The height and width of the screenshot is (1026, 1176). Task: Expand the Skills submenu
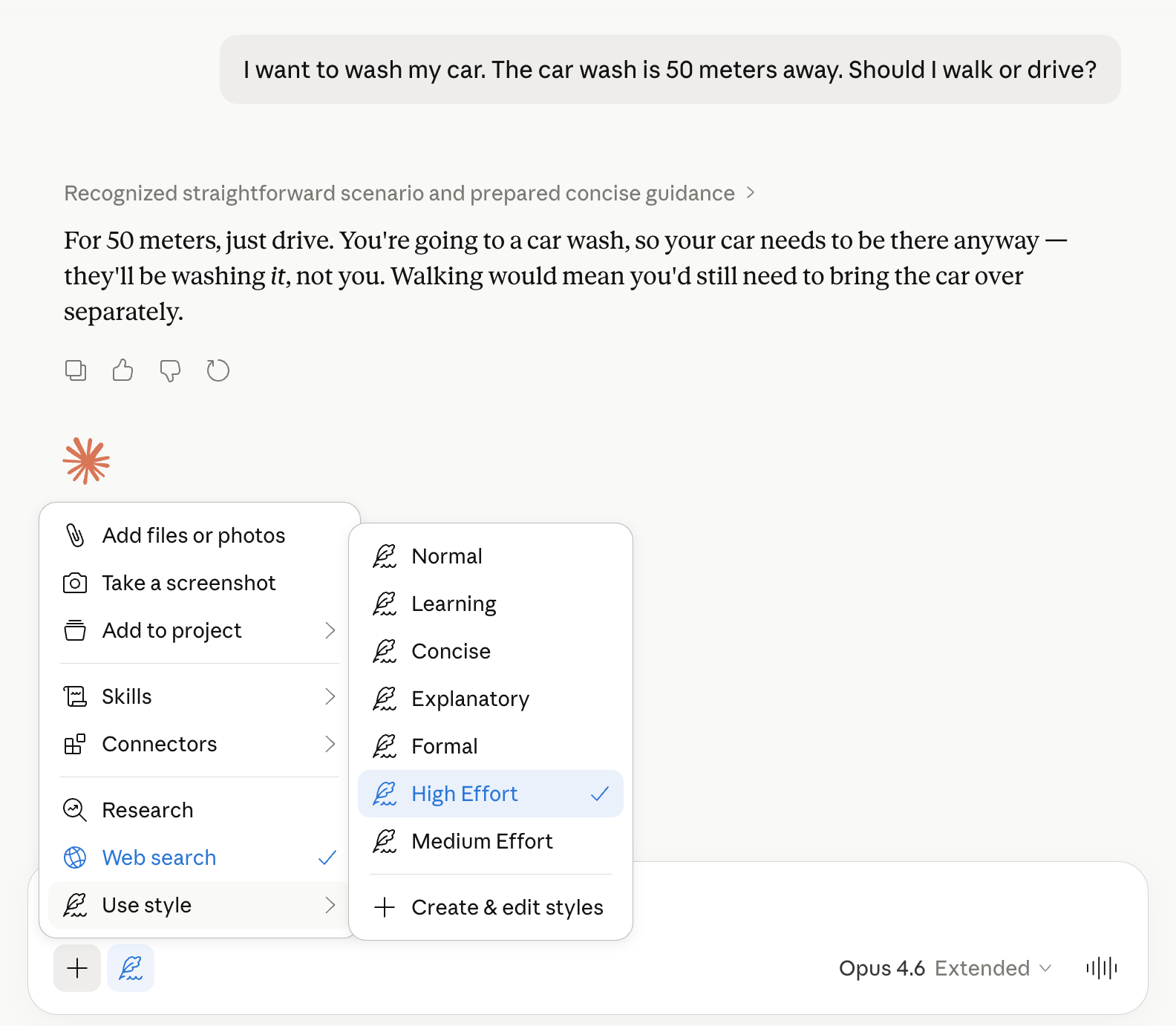(199, 696)
